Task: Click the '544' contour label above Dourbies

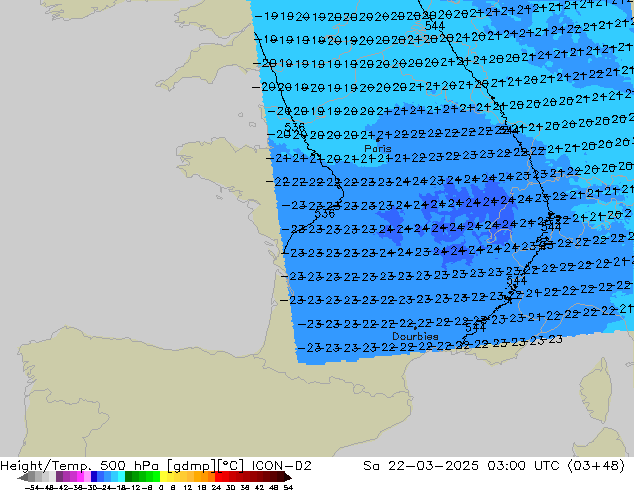Action: pyautogui.click(x=476, y=327)
